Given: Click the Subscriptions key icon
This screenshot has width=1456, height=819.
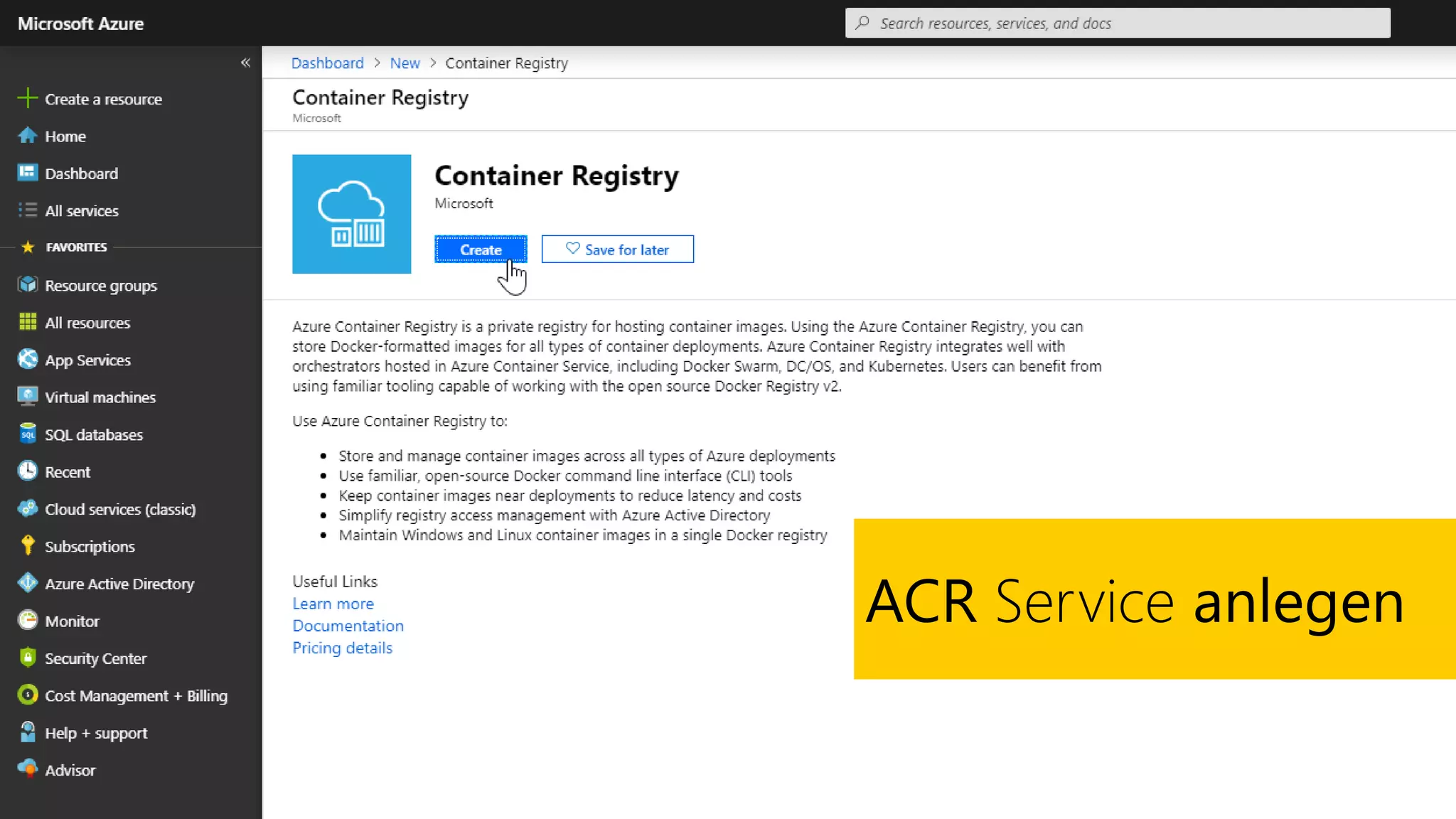Looking at the screenshot, I should (x=27, y=545).
